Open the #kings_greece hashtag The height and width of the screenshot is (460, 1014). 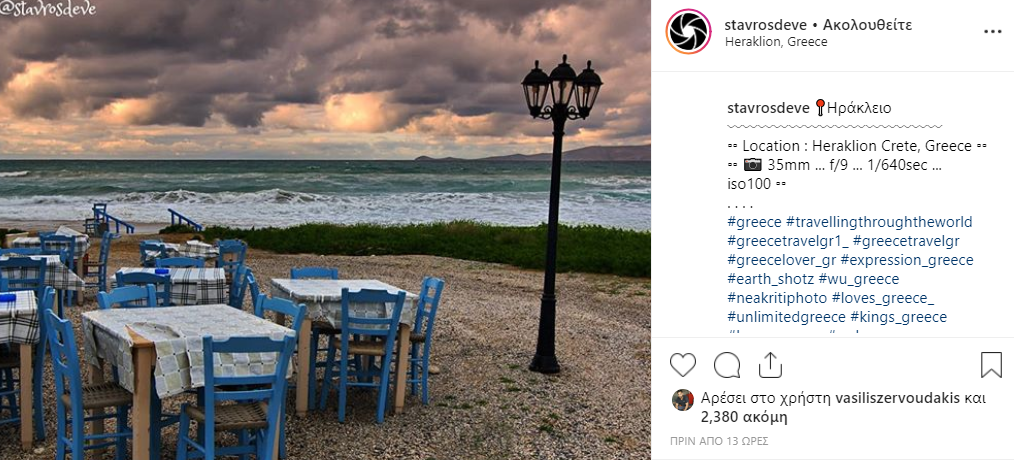898,317
